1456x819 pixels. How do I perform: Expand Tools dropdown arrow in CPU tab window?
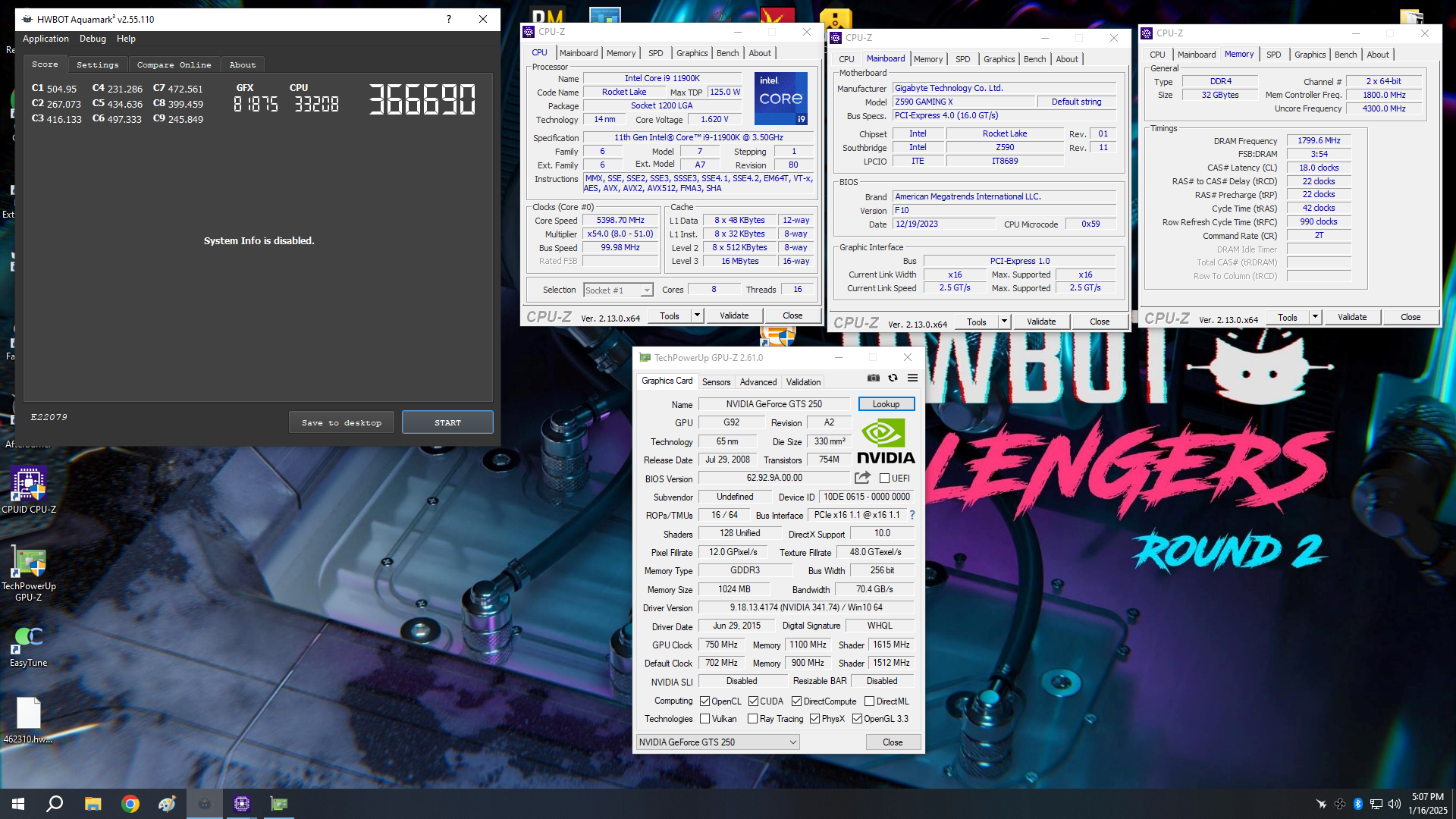pyautogui.click(x=697, y=315)
